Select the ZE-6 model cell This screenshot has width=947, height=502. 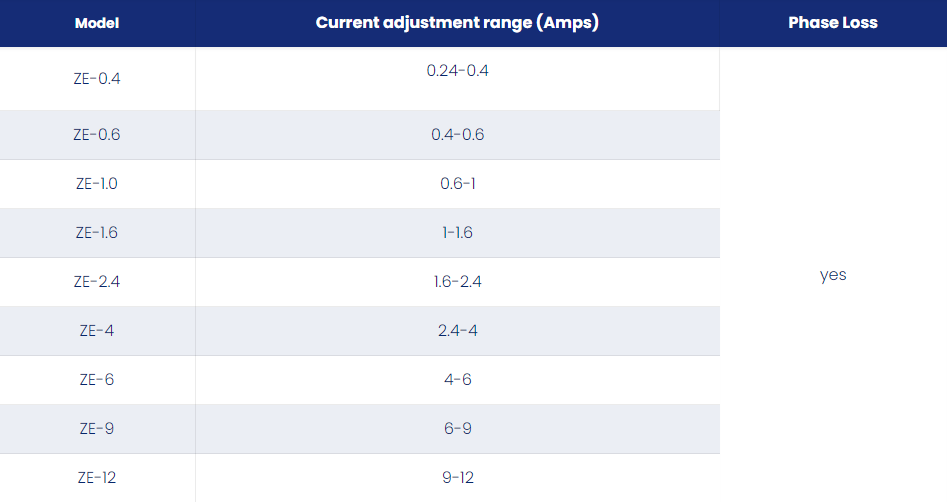point(97,379)
